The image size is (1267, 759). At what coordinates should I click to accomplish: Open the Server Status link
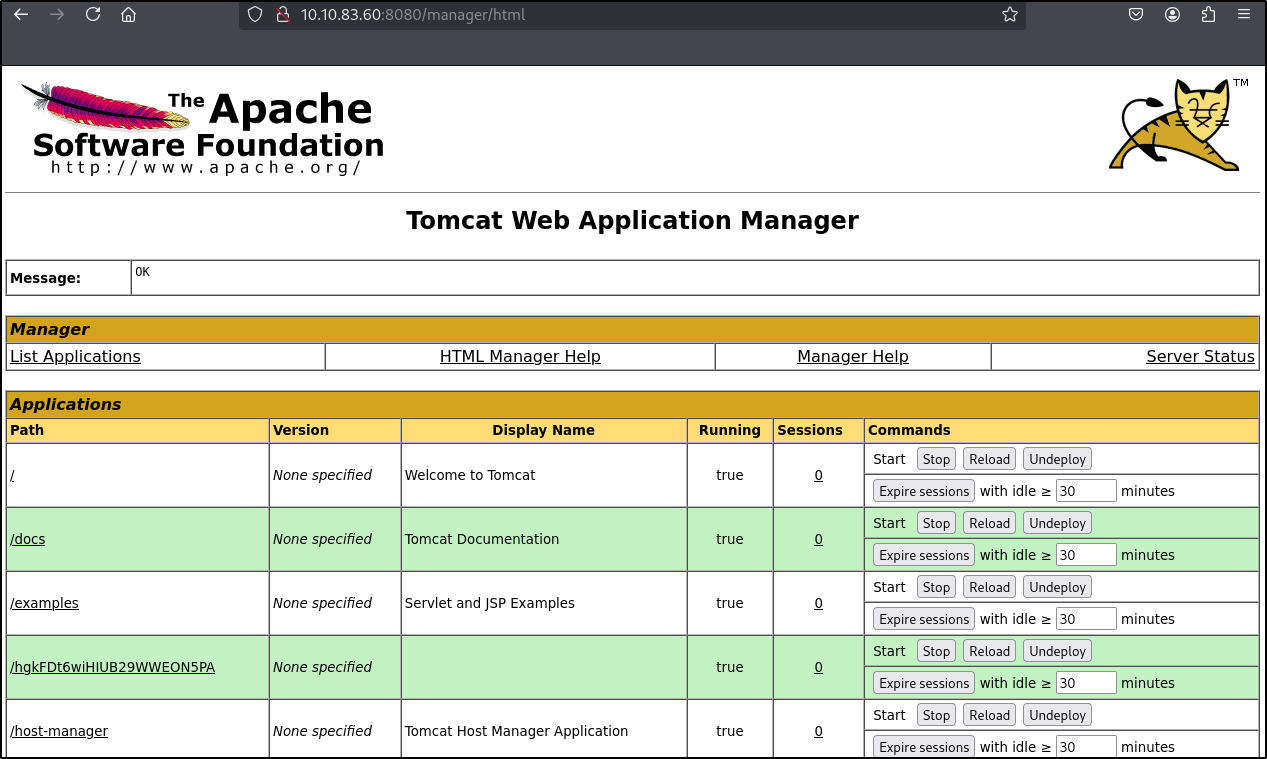coord(1200,357)
